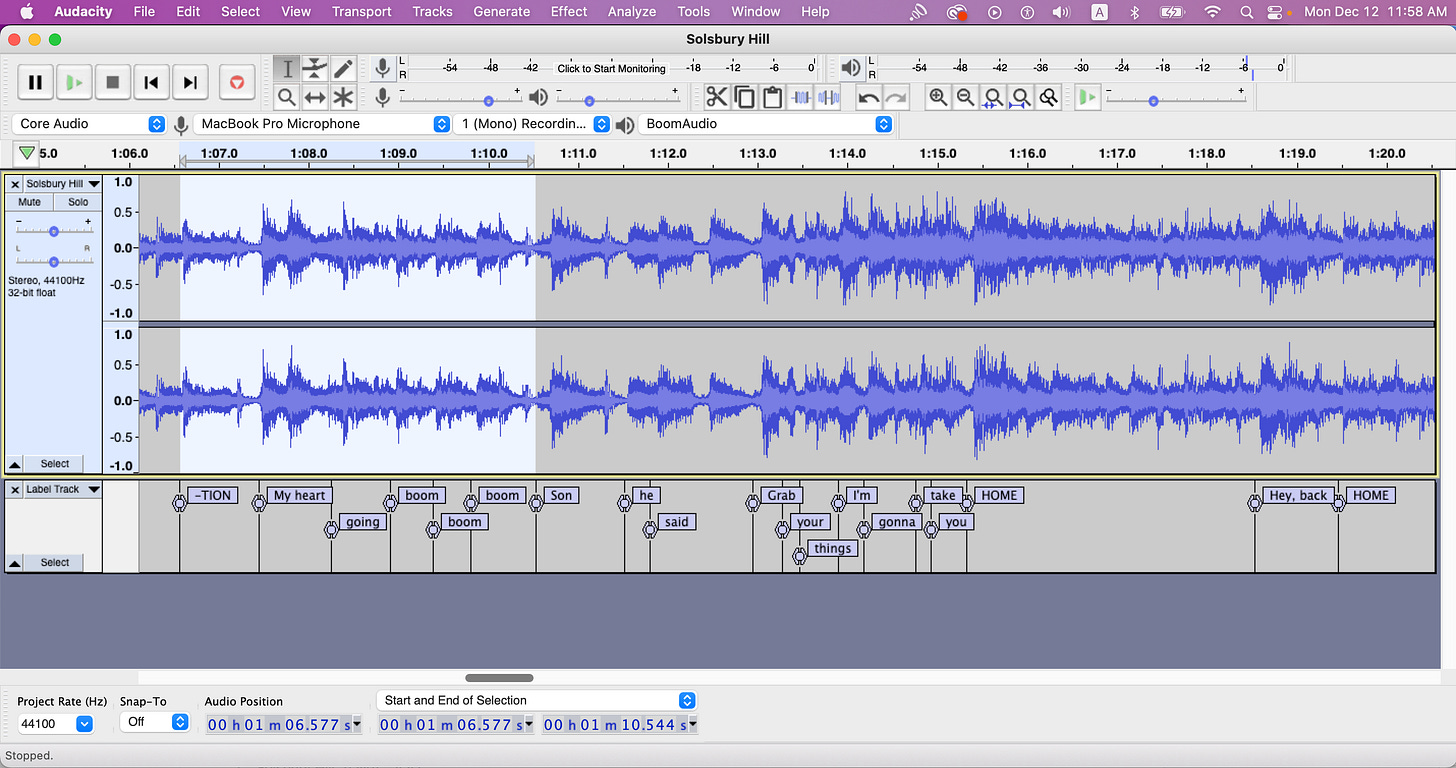Click the Solsbury Hill track gain slider

53,230
